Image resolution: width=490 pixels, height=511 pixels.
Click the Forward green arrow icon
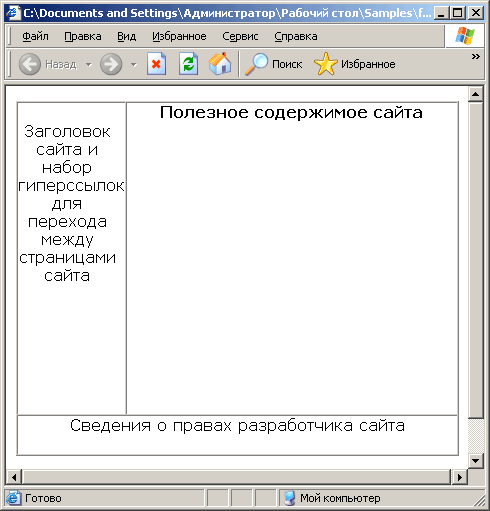111,64
